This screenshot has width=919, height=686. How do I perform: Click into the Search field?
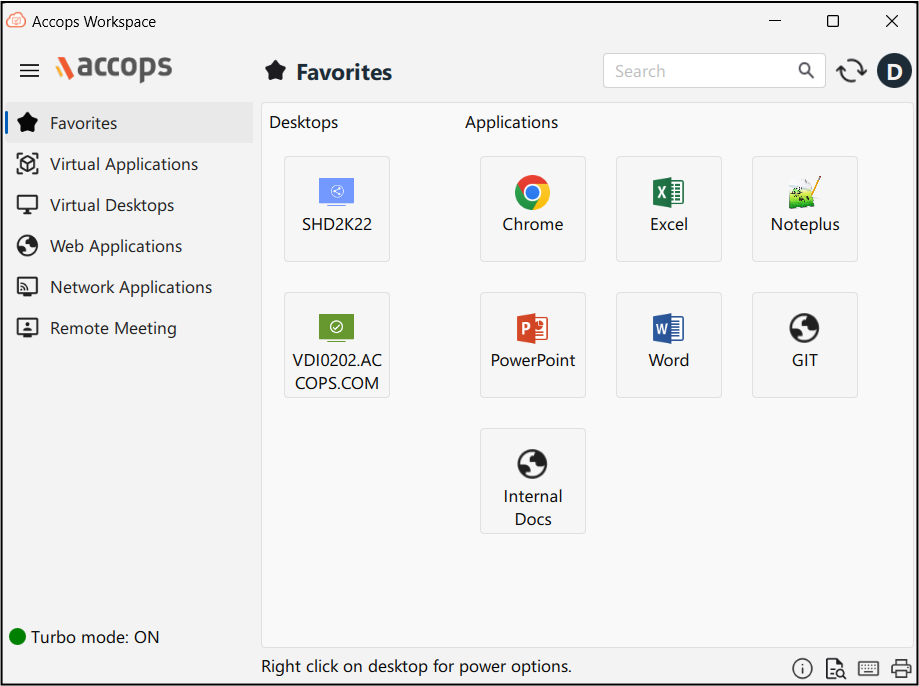(714, 71)
